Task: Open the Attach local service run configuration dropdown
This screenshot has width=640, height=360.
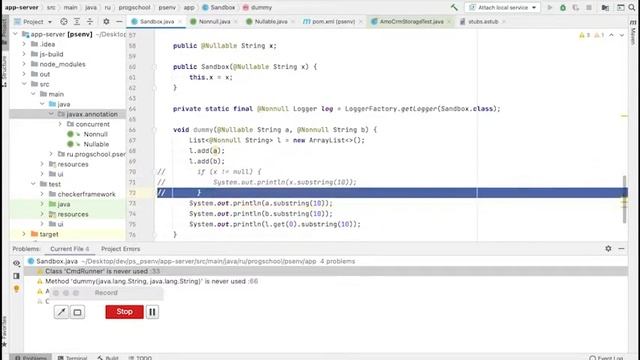Action: pos(502,7)
